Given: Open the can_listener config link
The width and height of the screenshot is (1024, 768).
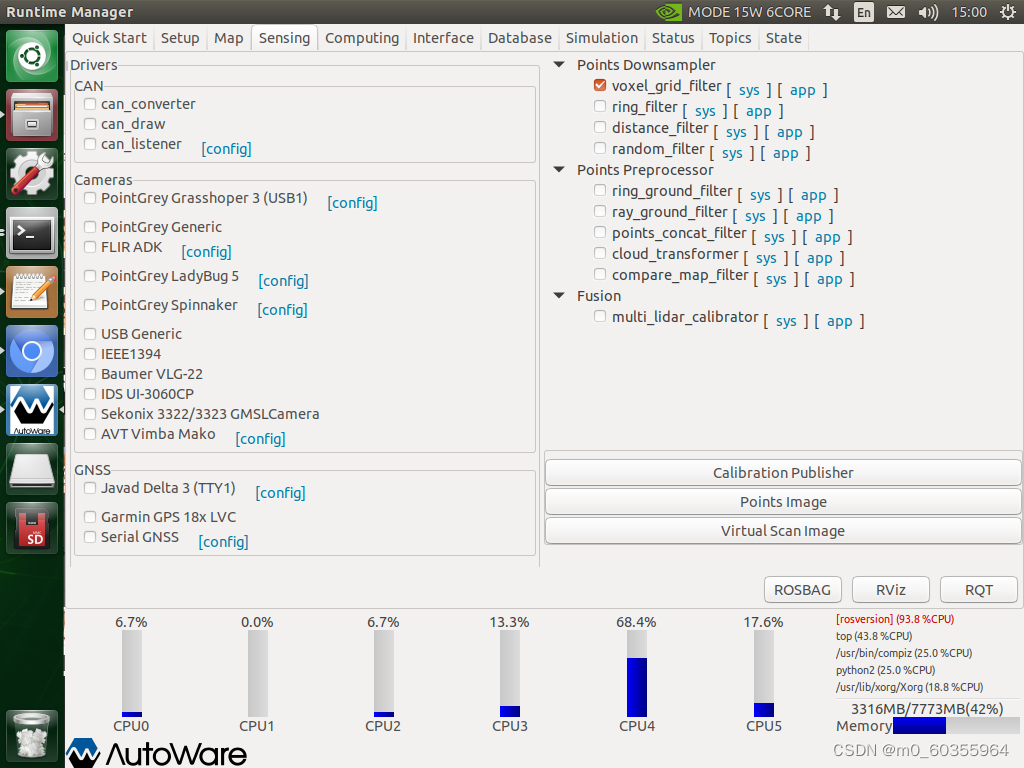Looking at the screenshot, I should click(x=226, y=149).
